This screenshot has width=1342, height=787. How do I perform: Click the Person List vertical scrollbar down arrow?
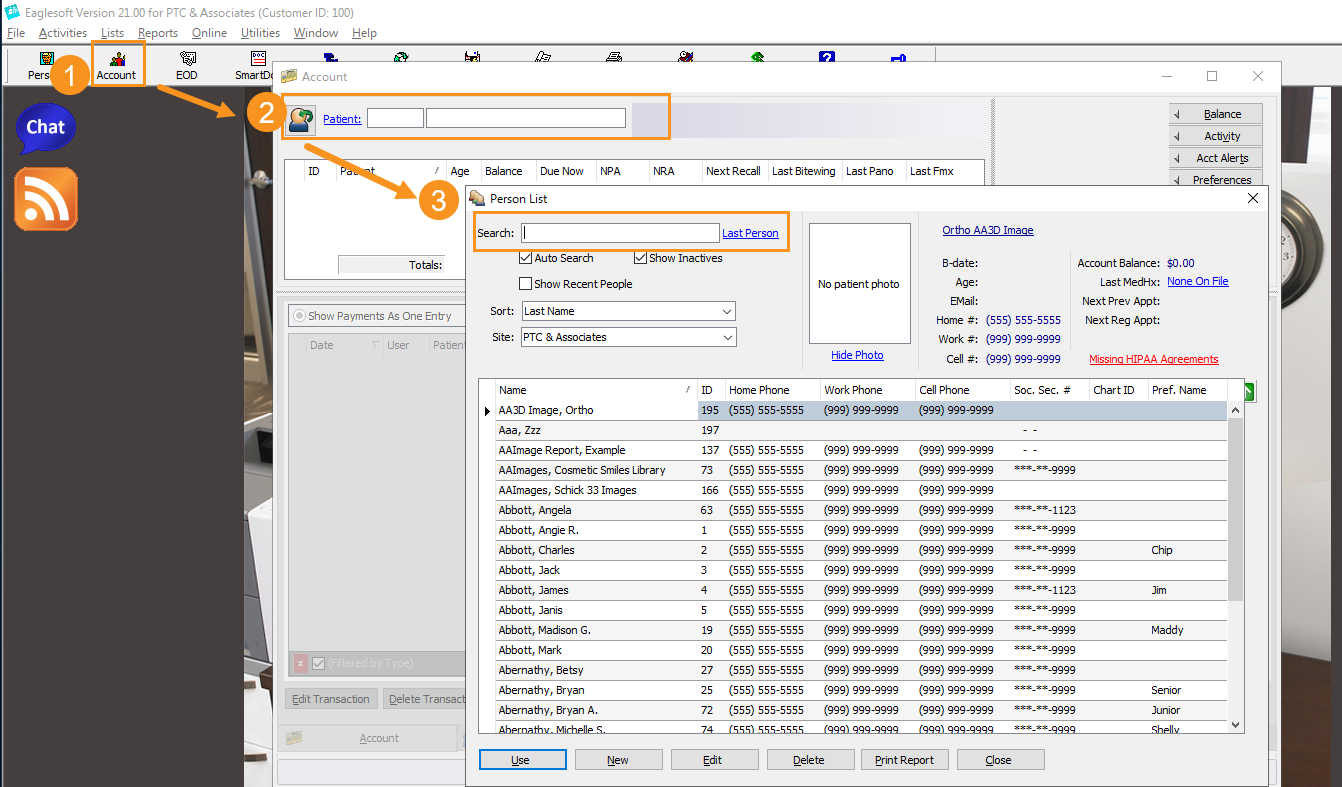pyautogui.click(x=1235, y=725)
